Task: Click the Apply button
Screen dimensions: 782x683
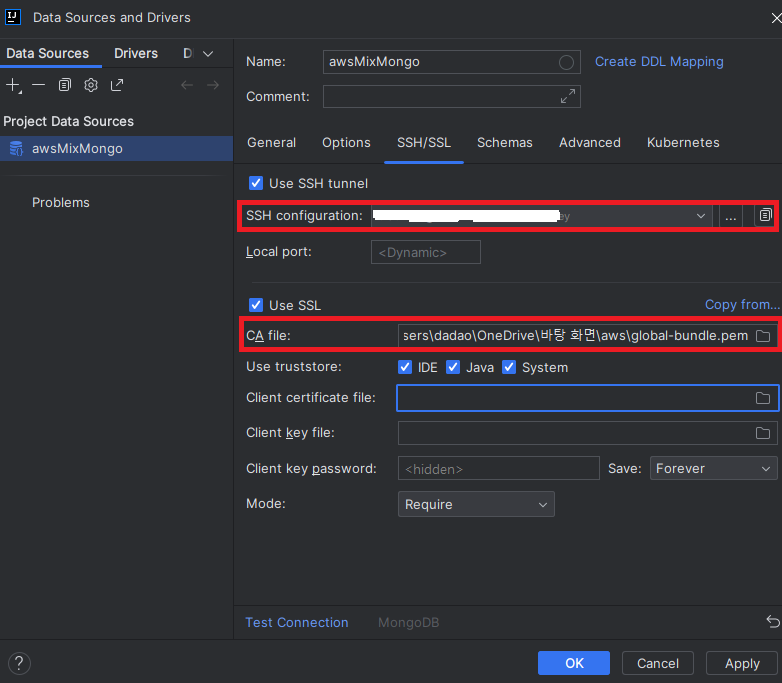Action: click(x=742, y=663)
